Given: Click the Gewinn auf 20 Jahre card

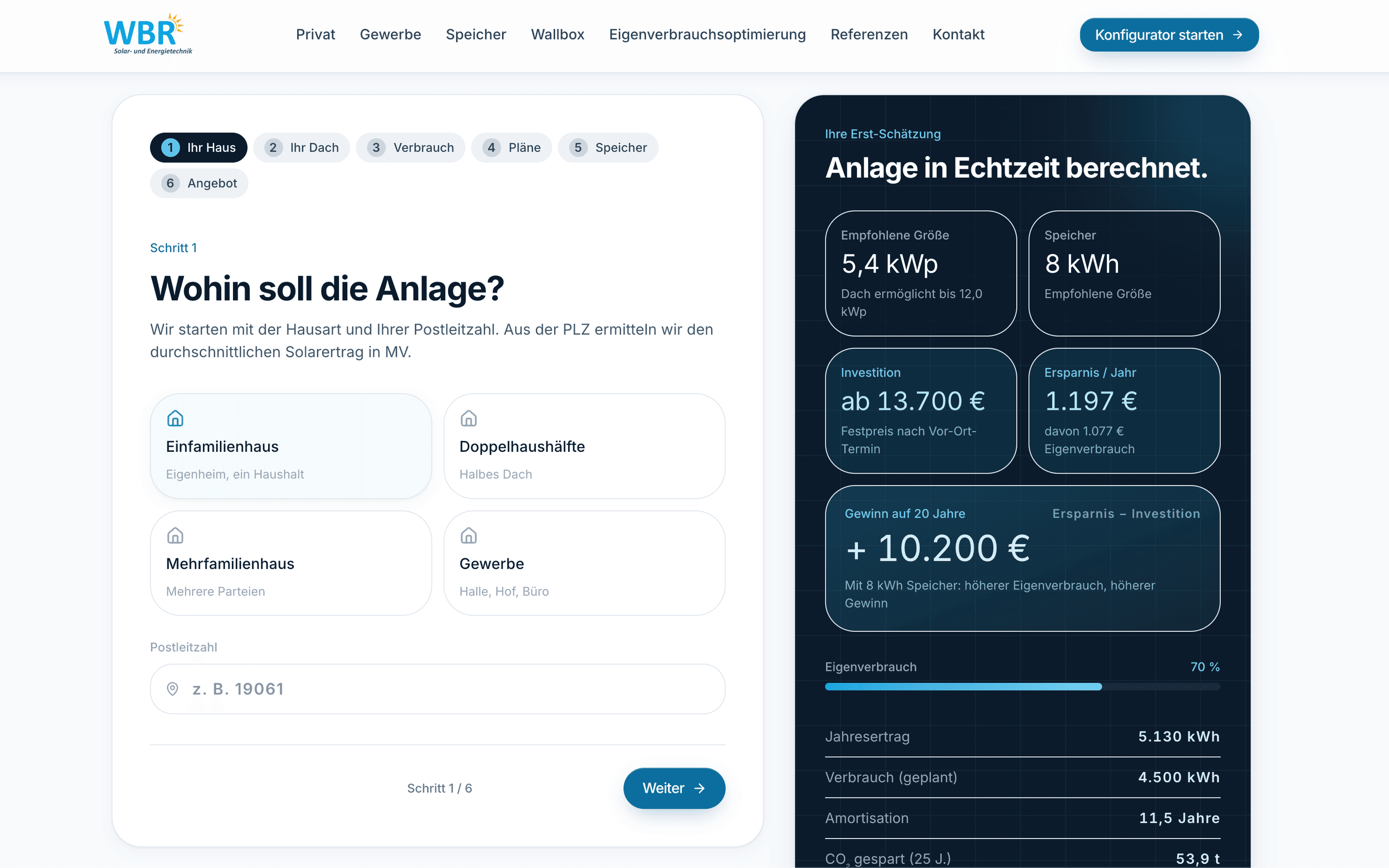Looking at the screenshot, I should 1022,558.
